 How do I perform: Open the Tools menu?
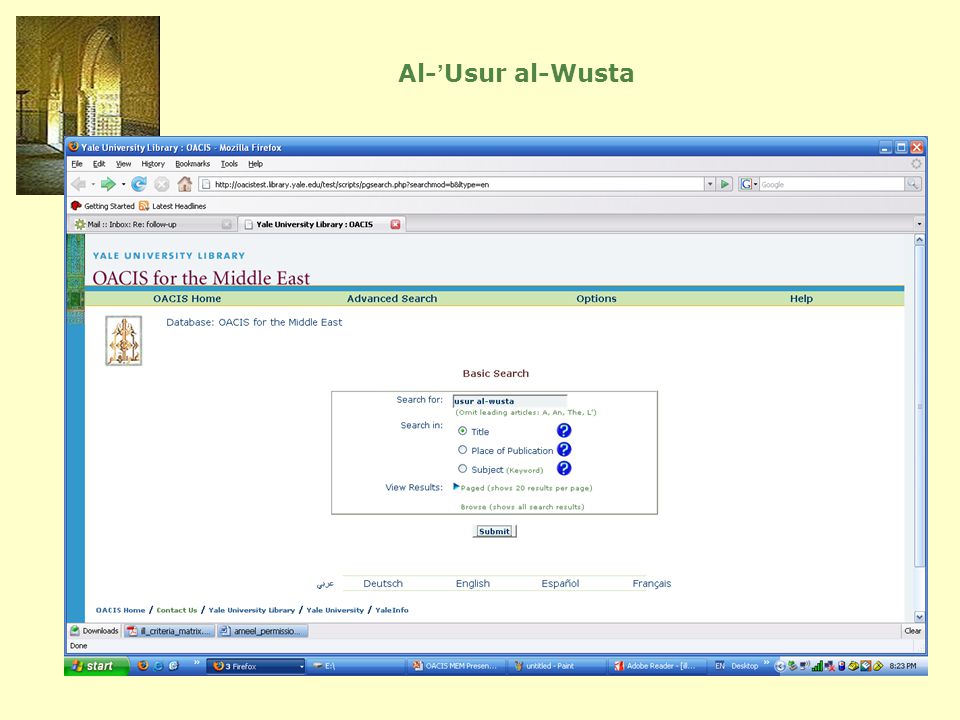tap(229, 163)
